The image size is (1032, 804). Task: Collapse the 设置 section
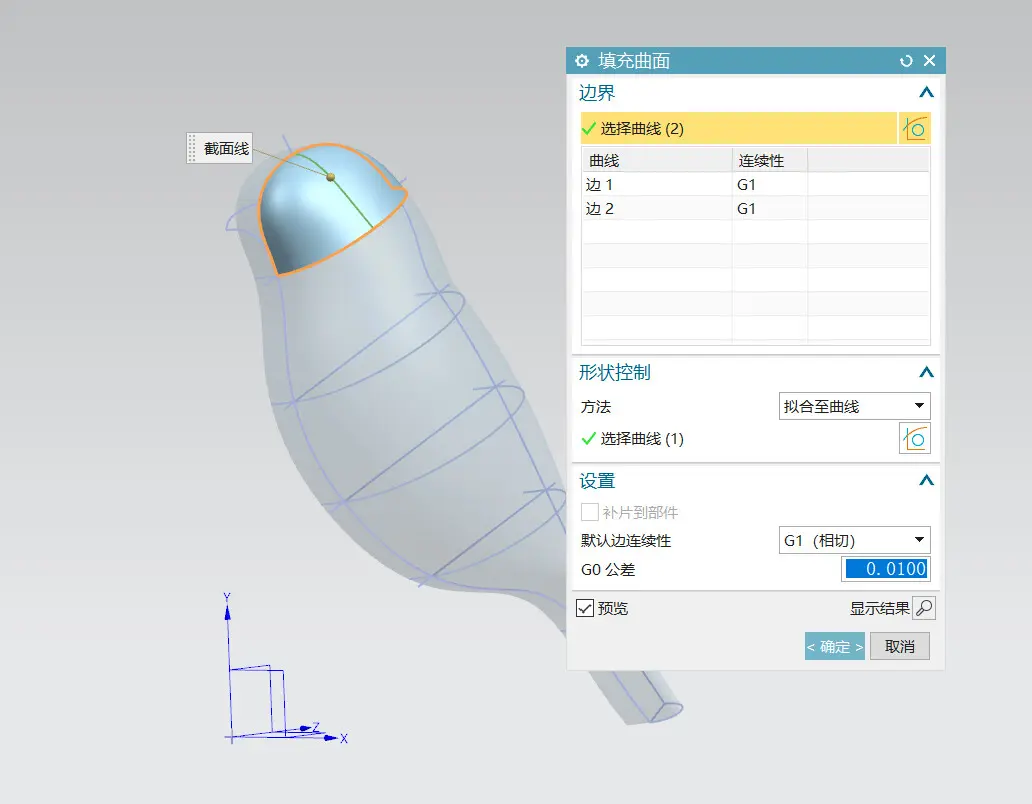click(x=926, y=480)
